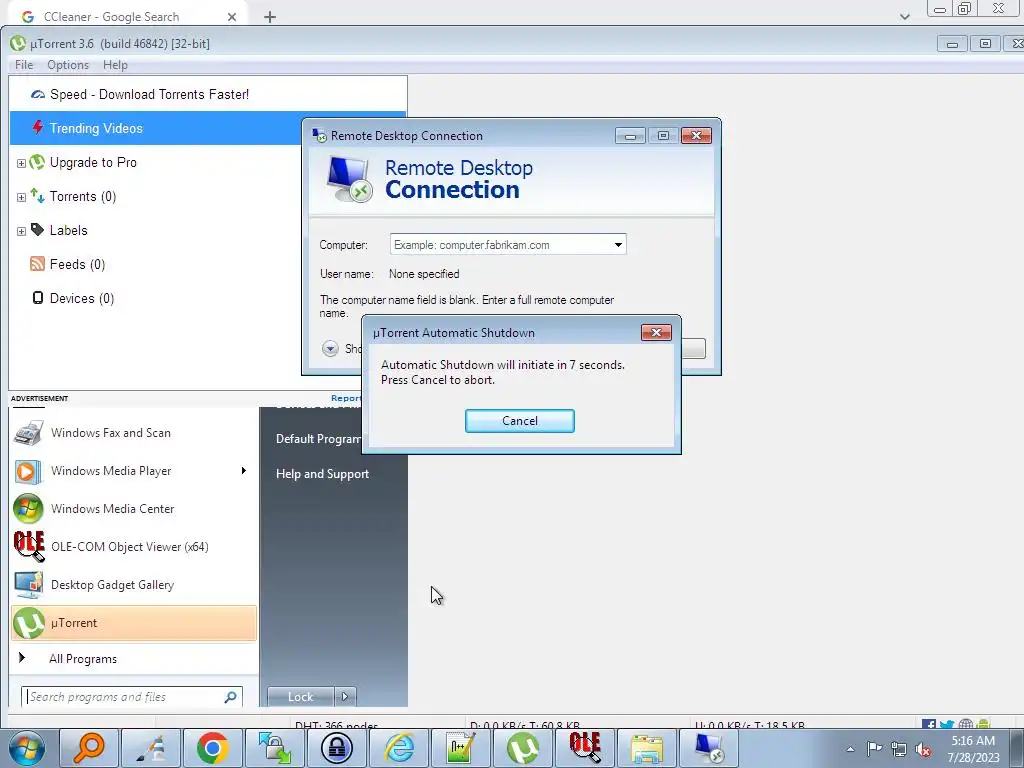
Task: Select Upgrade to Pro in sidebar
Action: pyautogui.click(x=93, y=162)
